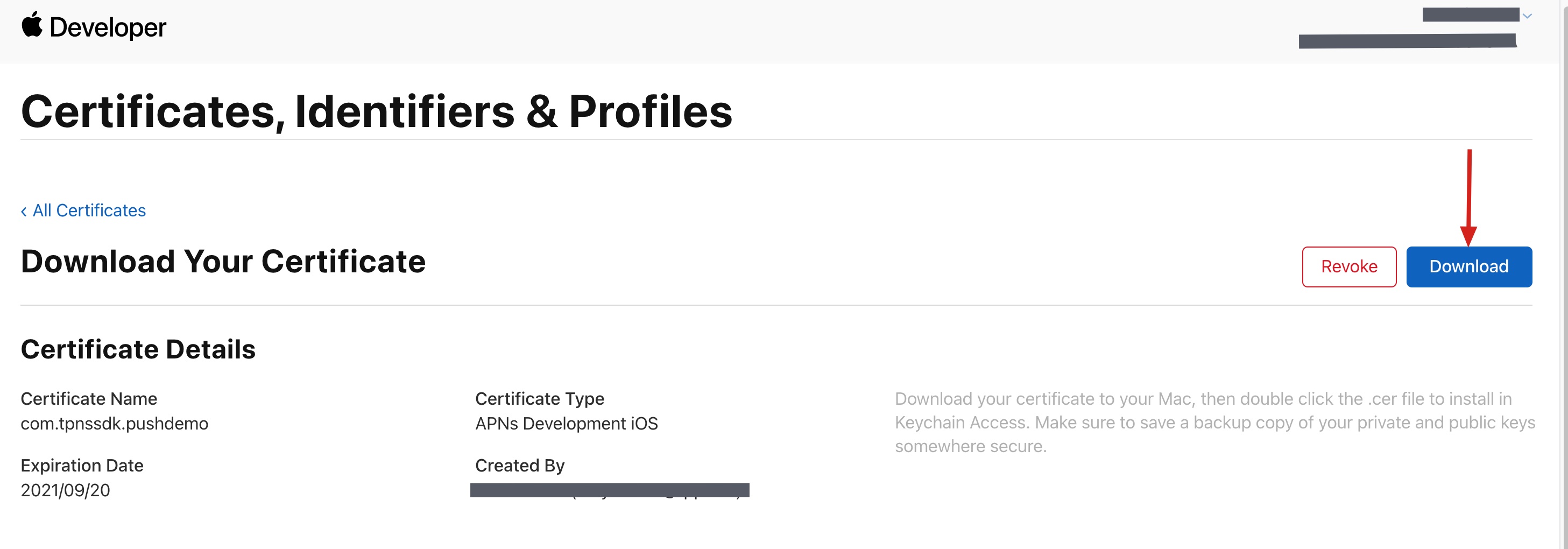
Task: Click the Certificate Name label
Action: coord(89,399)
